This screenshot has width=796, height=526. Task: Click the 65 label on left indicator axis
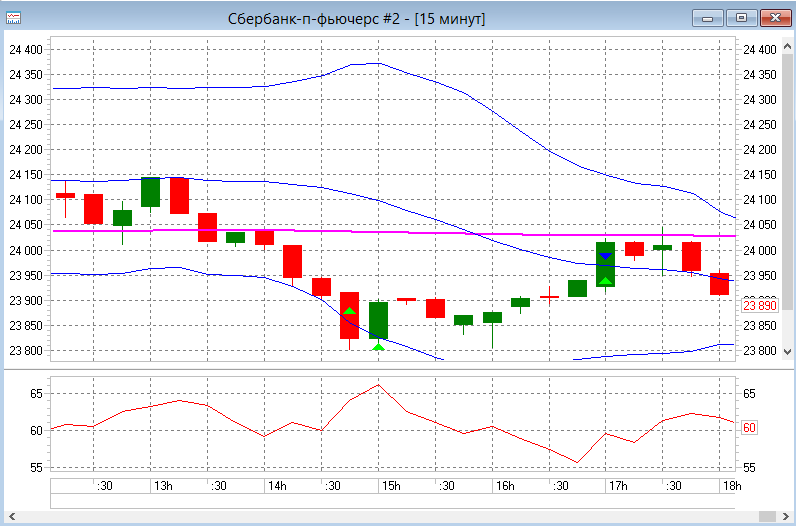pos(37,394)
